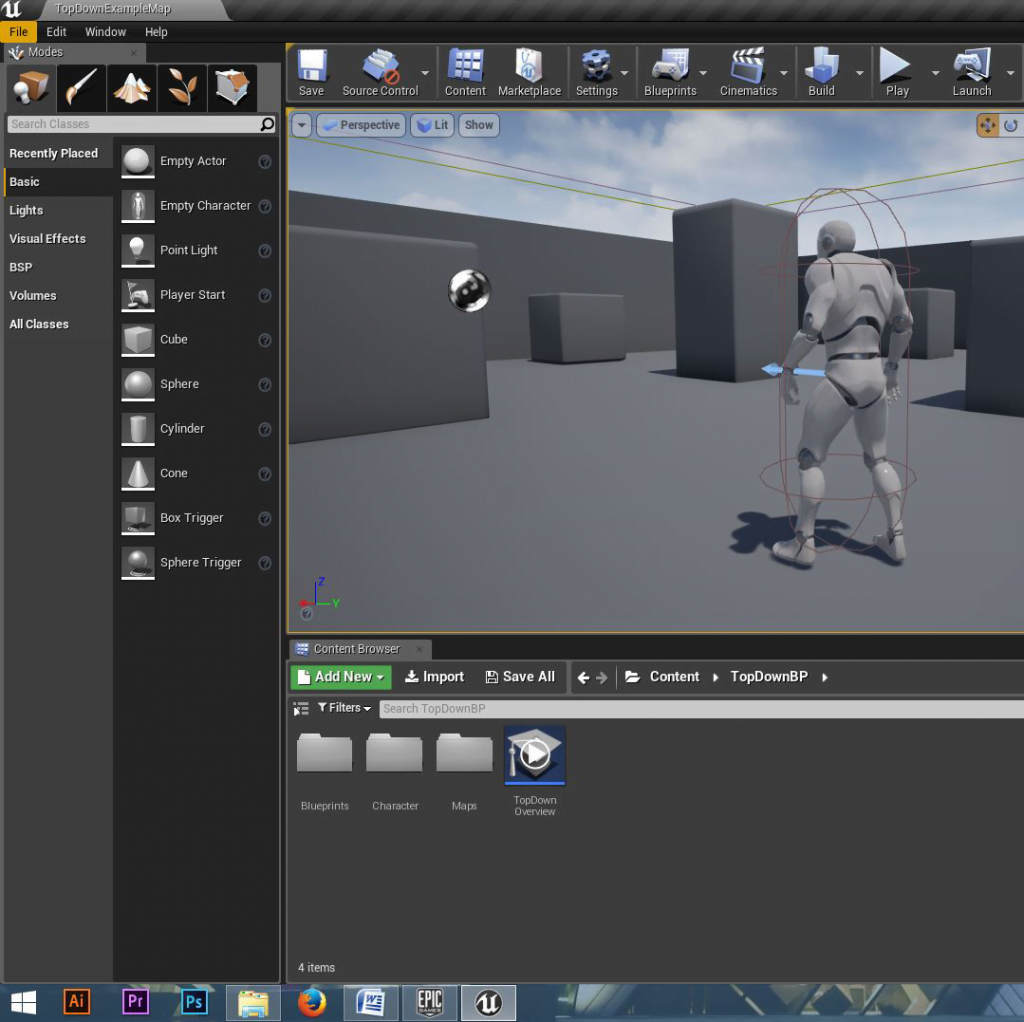Click the Save toolbar icon
The image size is (1024, 1022).
pos(312,72)
